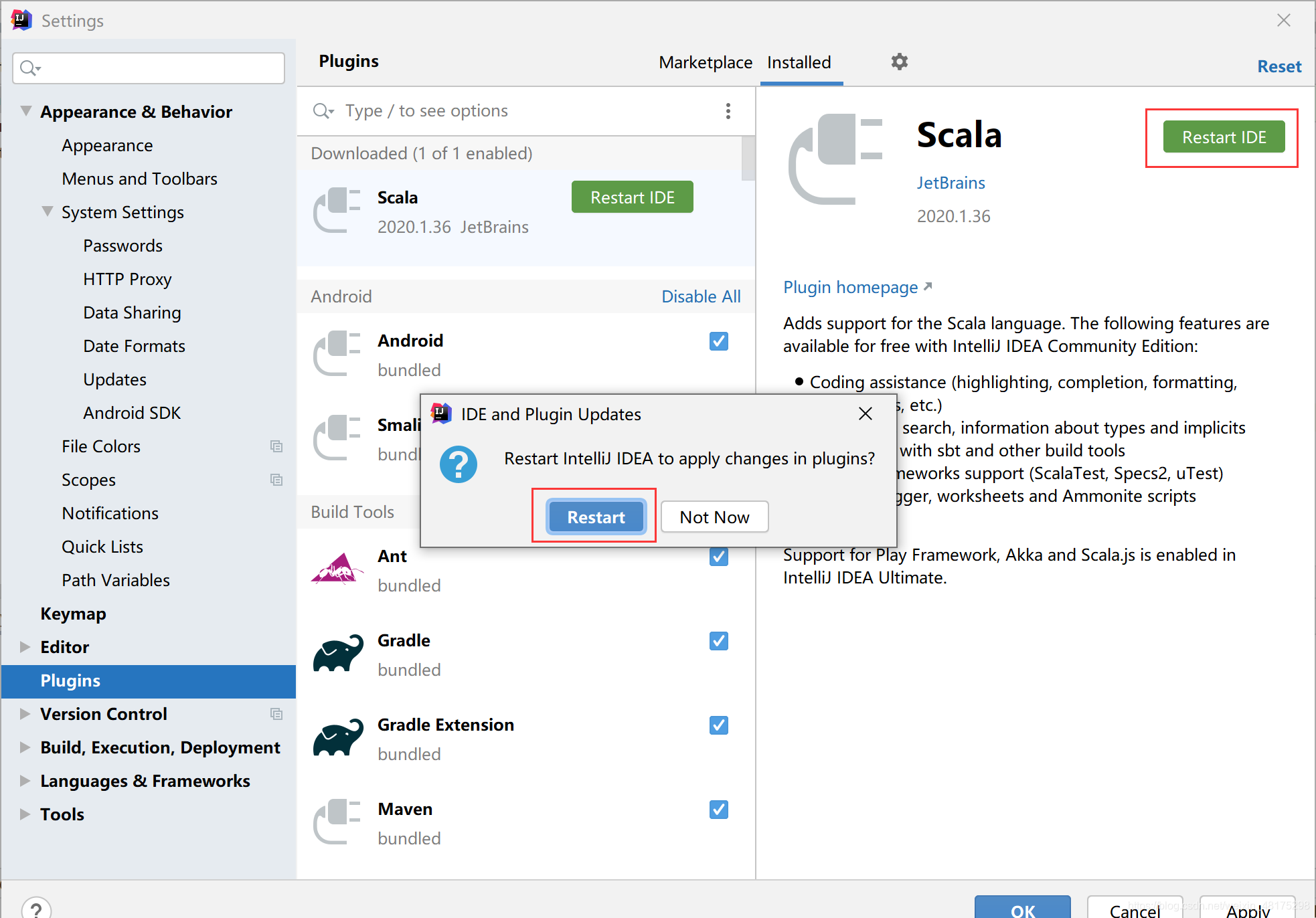Click Restart IDE in the Scala list row
This screenshot has height=918, width=1316.
click(632, 197)
